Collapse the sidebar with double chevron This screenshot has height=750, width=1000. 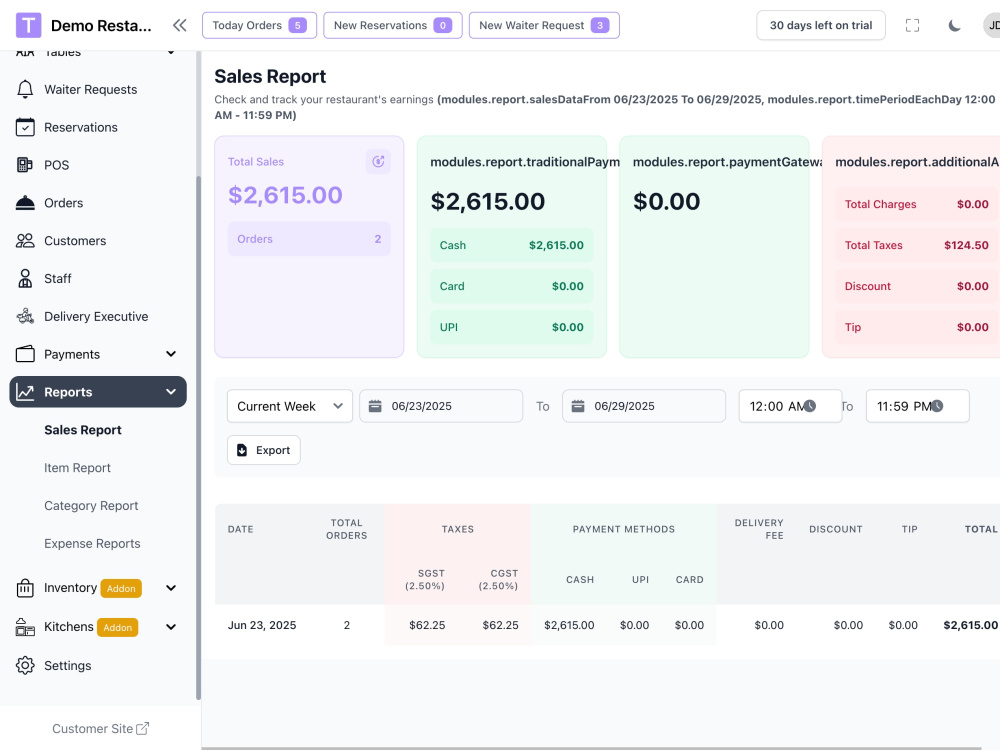click(180, 26)
